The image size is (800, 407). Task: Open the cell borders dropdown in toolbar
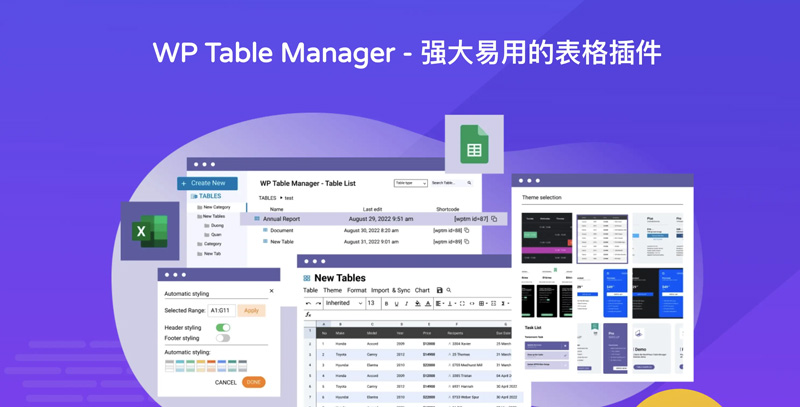coord(483,303)
